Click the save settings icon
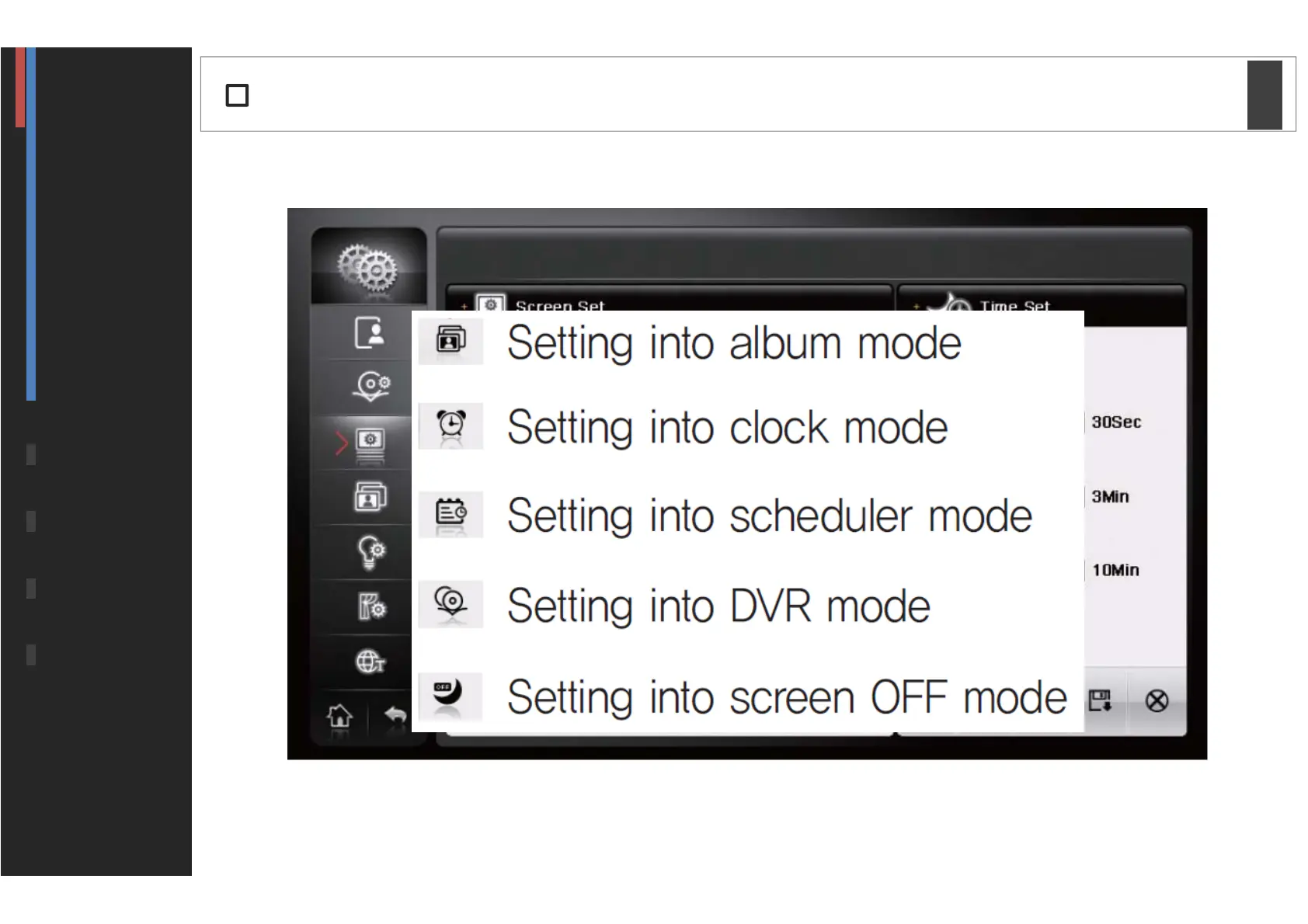 (x=1100, y=700)
